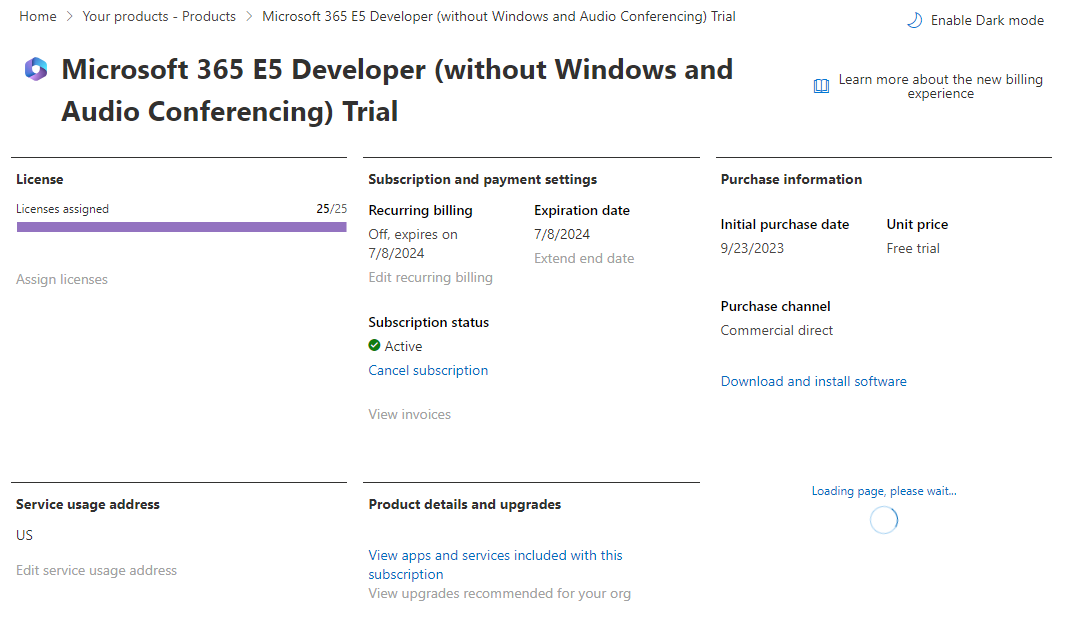Open Your products - Products breadcrumb
Viewport: 1070px width, 636px height.
(x=159, y=16)
